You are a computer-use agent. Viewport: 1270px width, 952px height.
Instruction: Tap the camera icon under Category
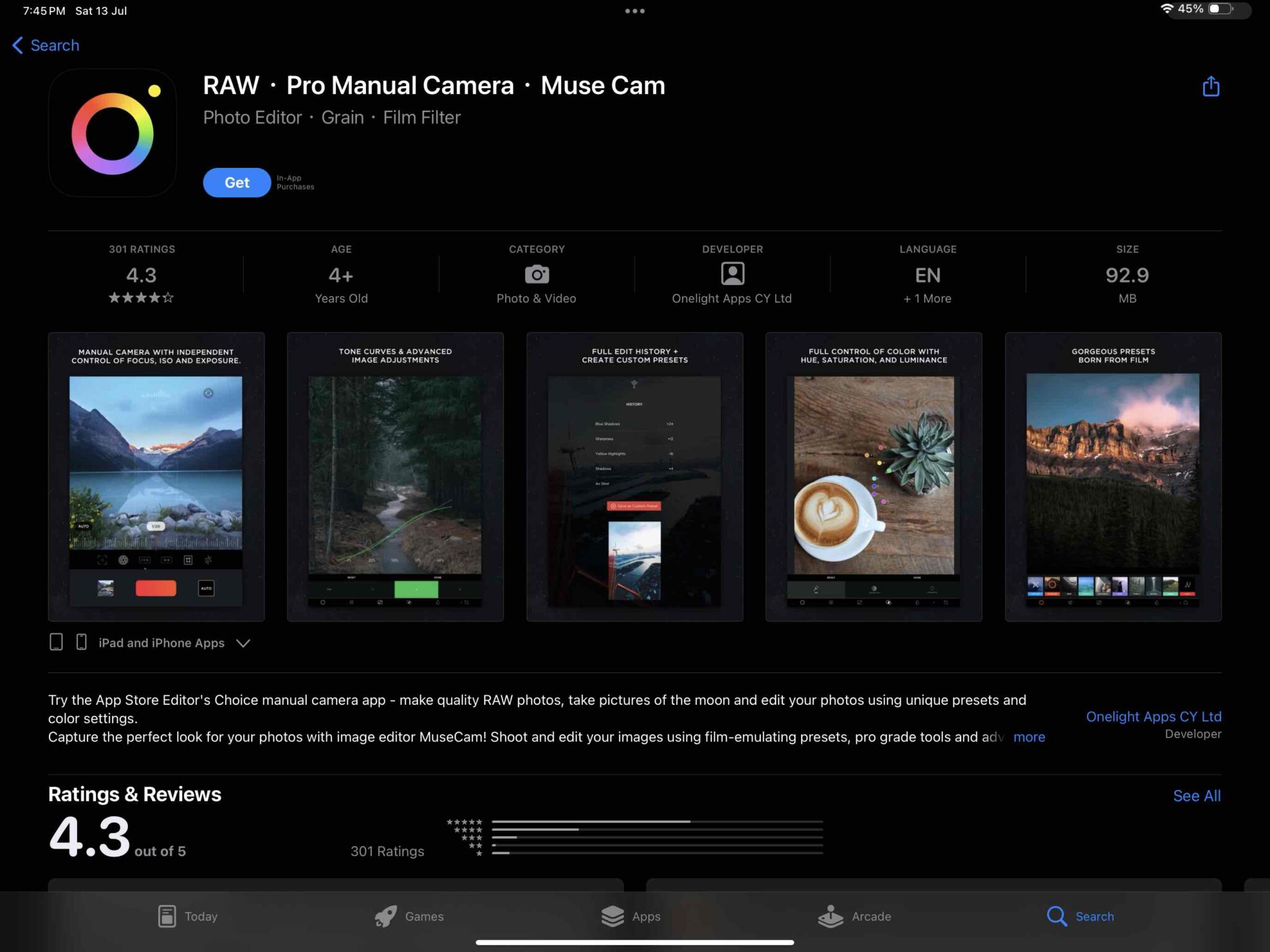[x=536, y=274]
